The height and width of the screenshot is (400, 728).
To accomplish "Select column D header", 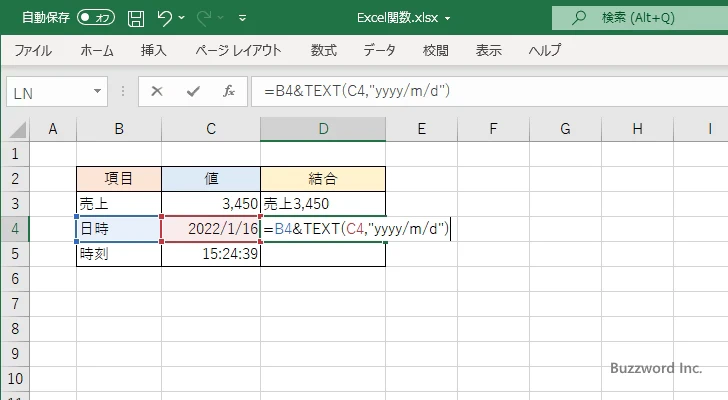I will [323, 129].
